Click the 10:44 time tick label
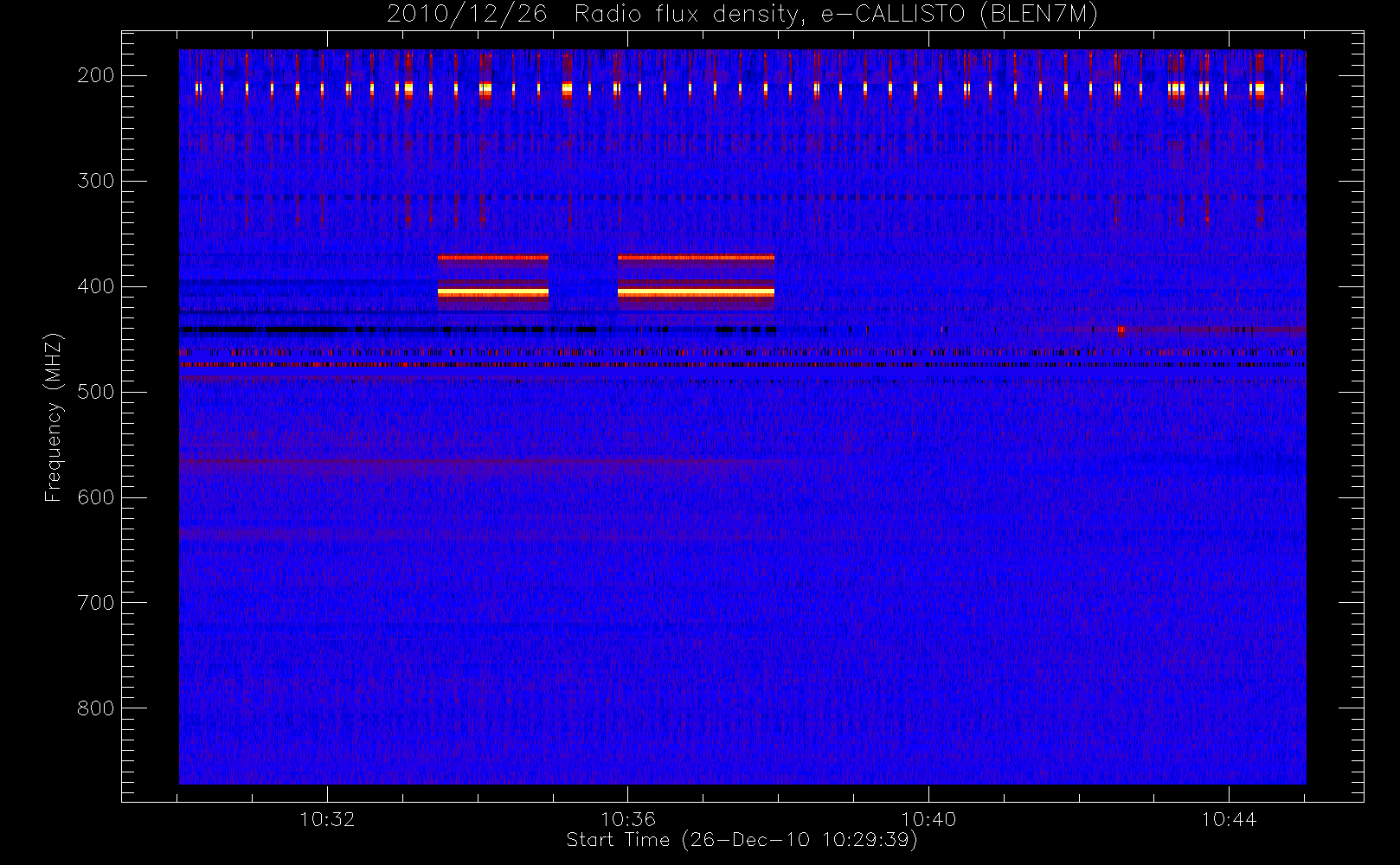The width and height of the screenshot is (1400, 865). click(x=1229, y=819)
